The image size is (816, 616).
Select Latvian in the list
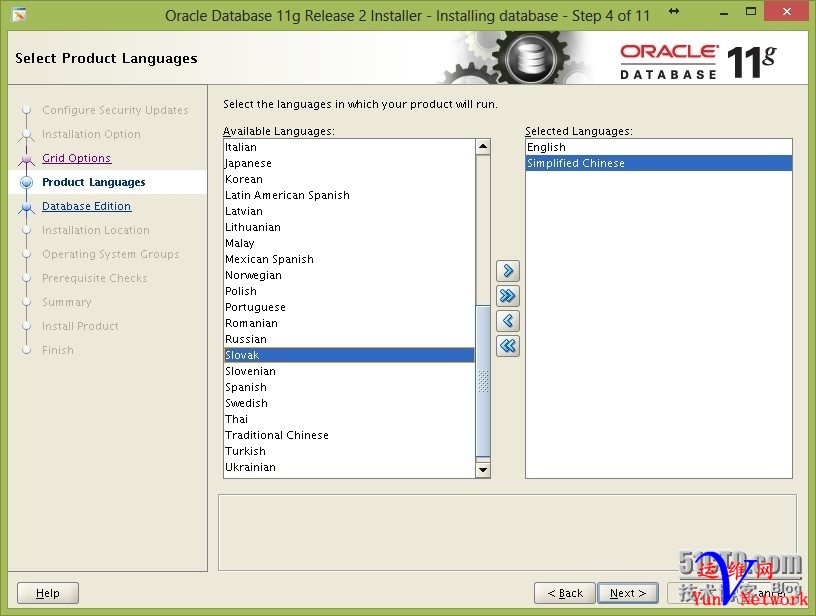click(349, 211)
